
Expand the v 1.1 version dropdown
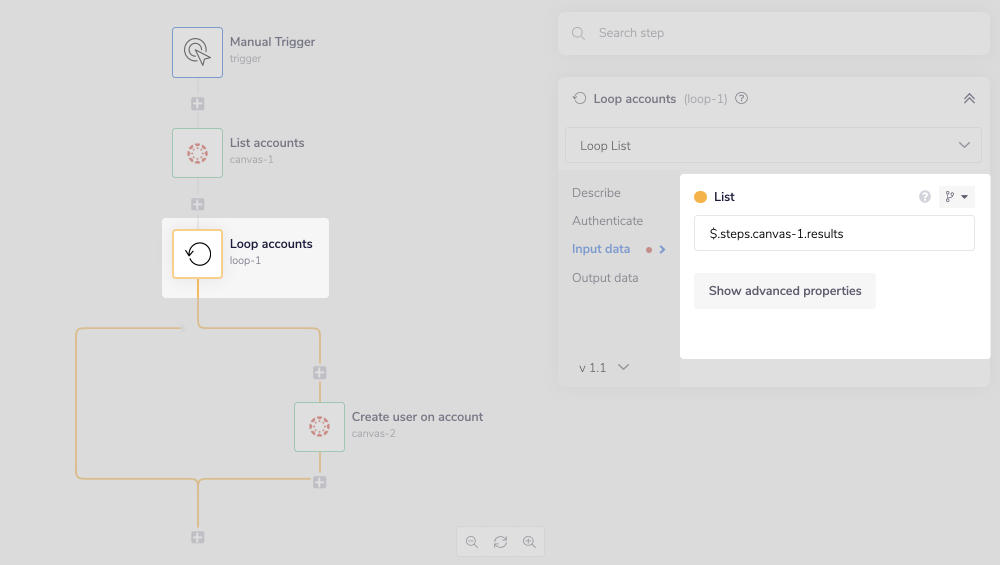(x=604, y=367)
